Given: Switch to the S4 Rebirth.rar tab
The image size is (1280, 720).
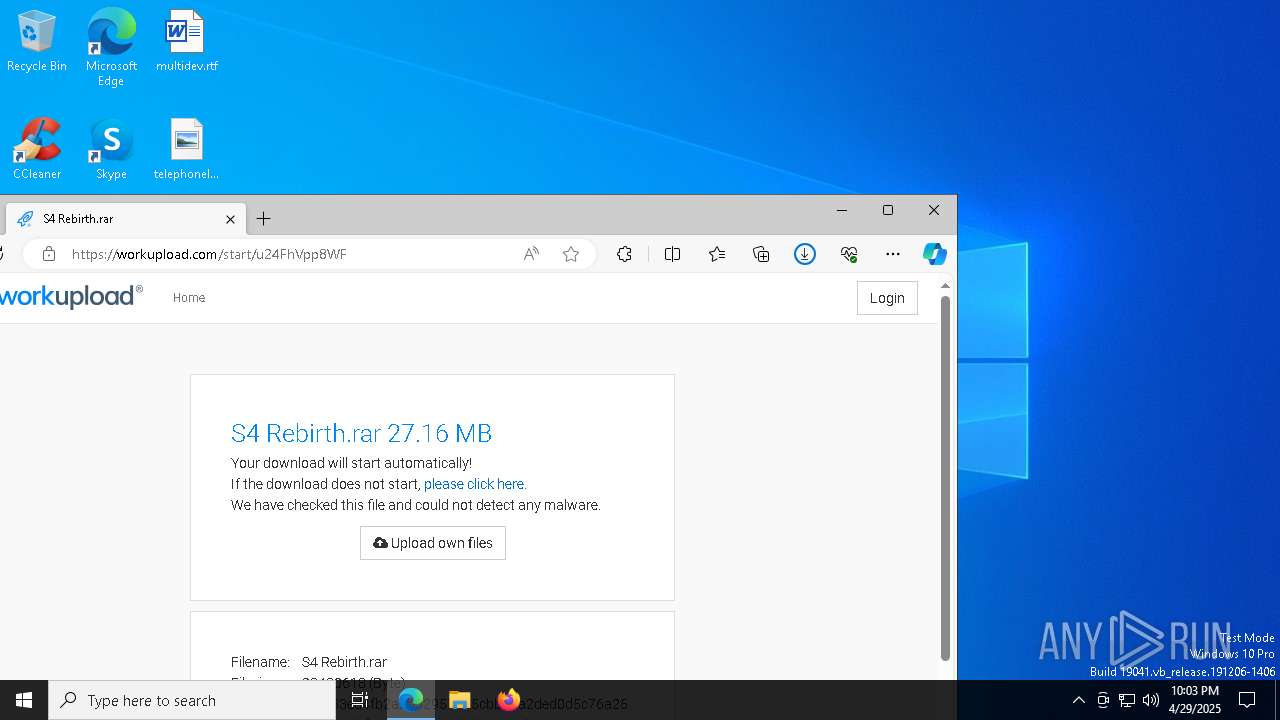Looking at the screenshot, I should coord(125,219).
